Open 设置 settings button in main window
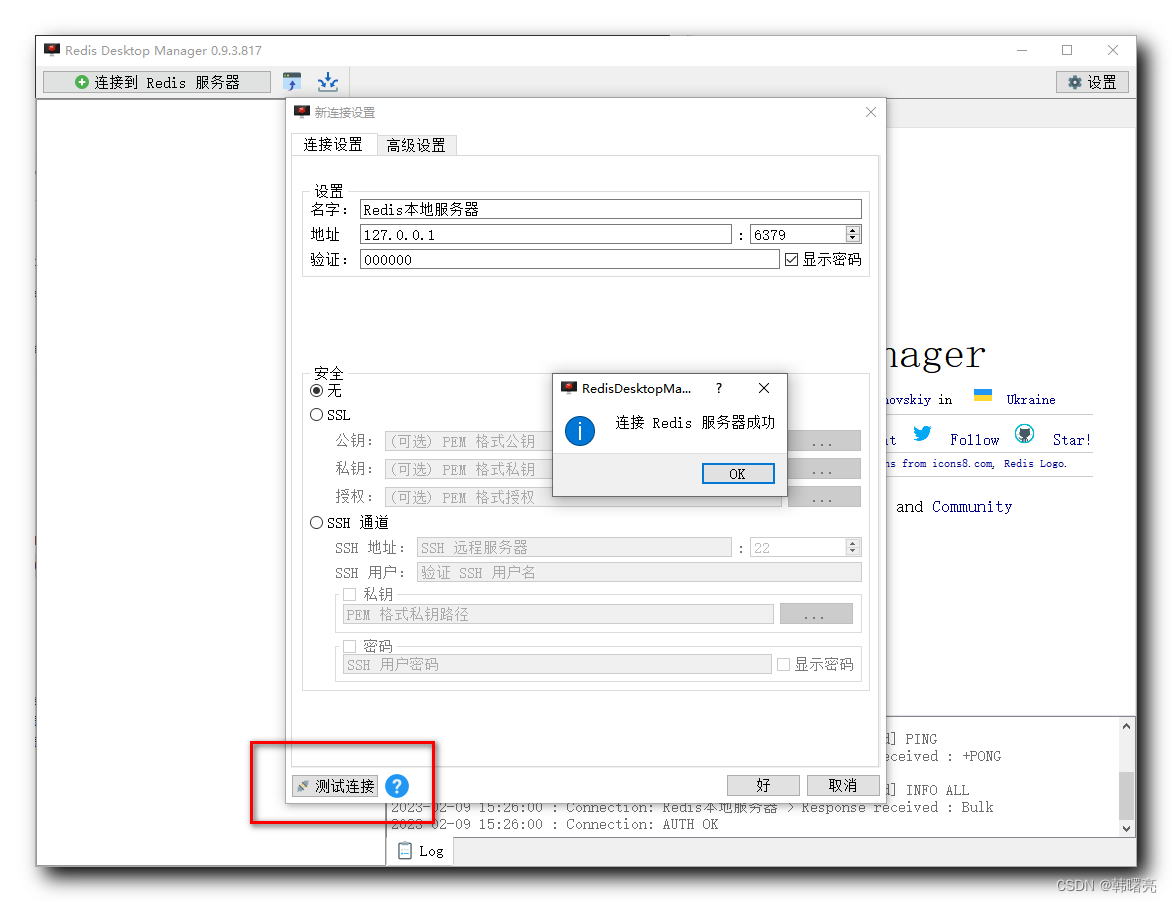 [x=1092, y=82]
